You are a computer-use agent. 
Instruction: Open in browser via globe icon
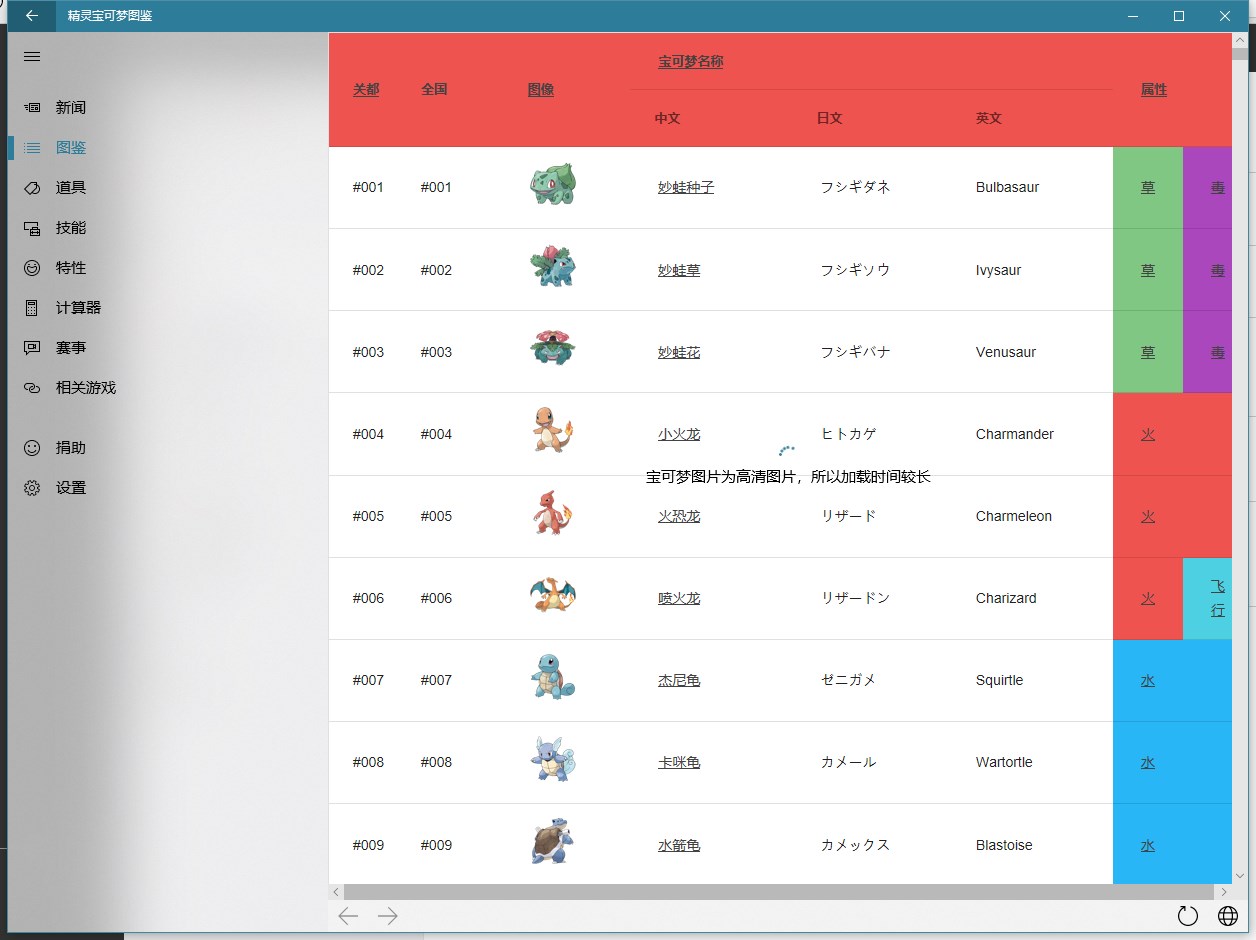[x=1228, y=916]
